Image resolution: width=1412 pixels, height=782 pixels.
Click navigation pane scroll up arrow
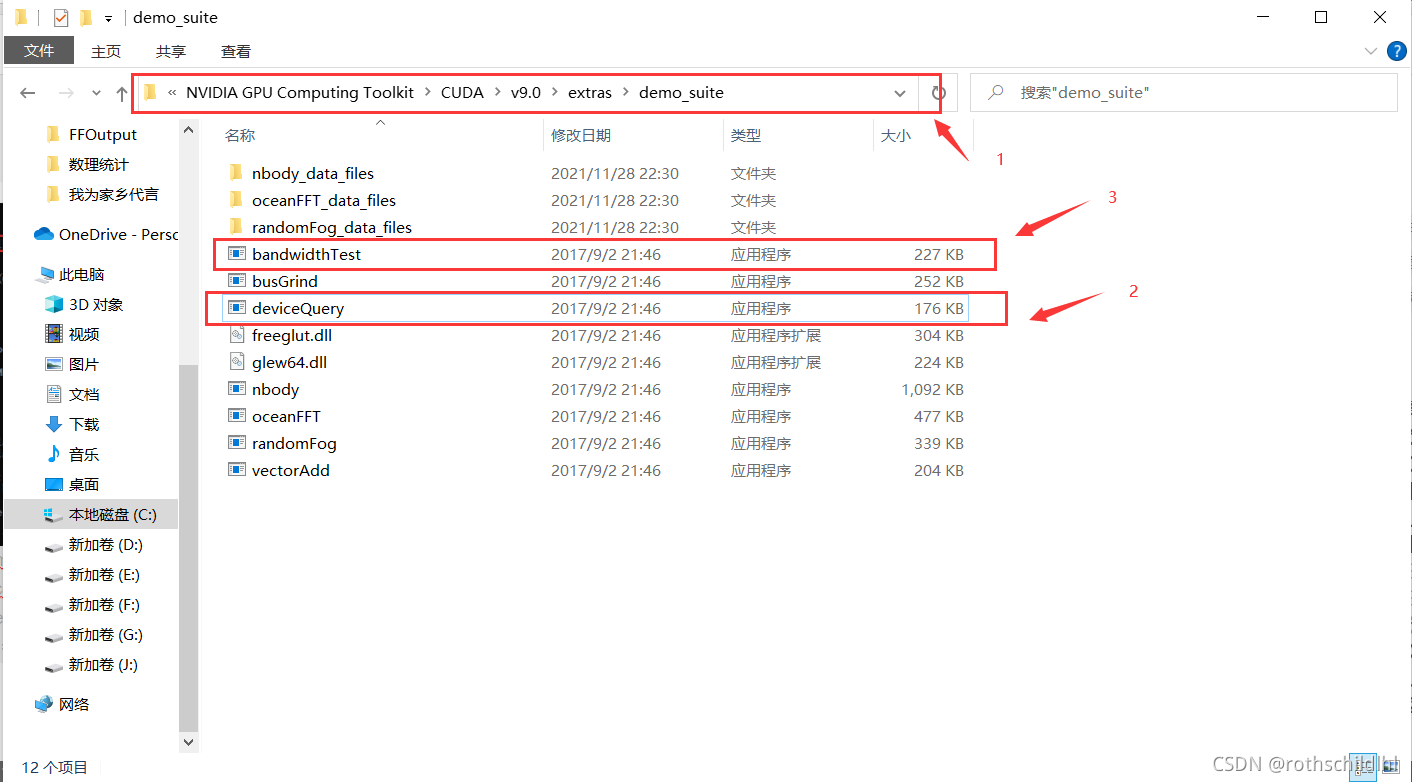coord(189,127)
